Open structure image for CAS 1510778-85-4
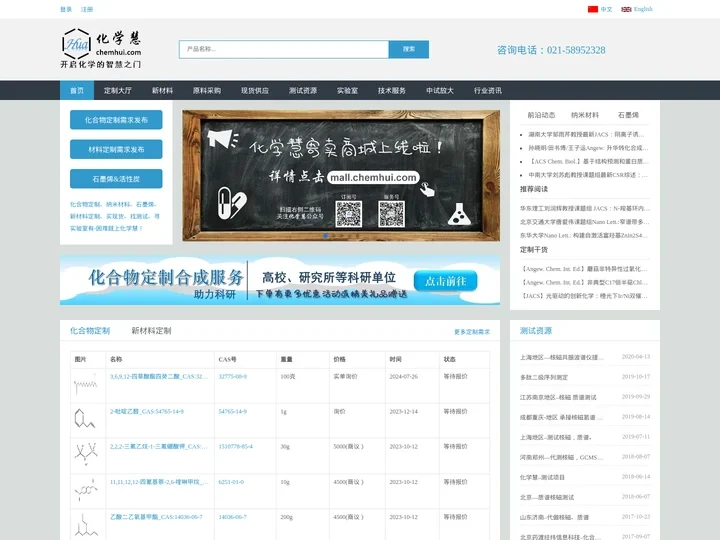The image size is (720, 540). (x=86, y=454)
